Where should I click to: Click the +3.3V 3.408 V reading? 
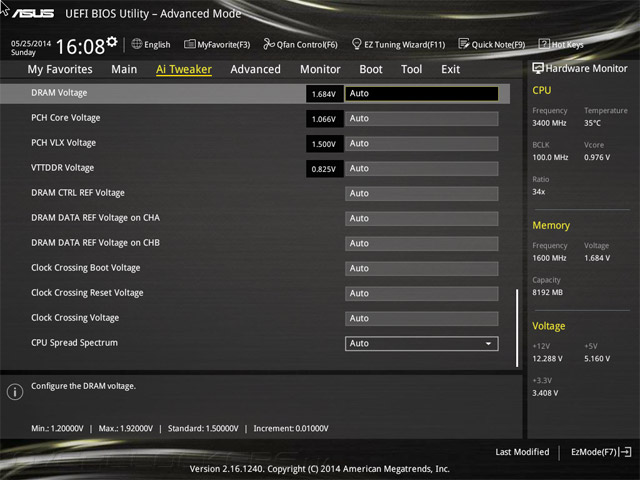point(545,393)
